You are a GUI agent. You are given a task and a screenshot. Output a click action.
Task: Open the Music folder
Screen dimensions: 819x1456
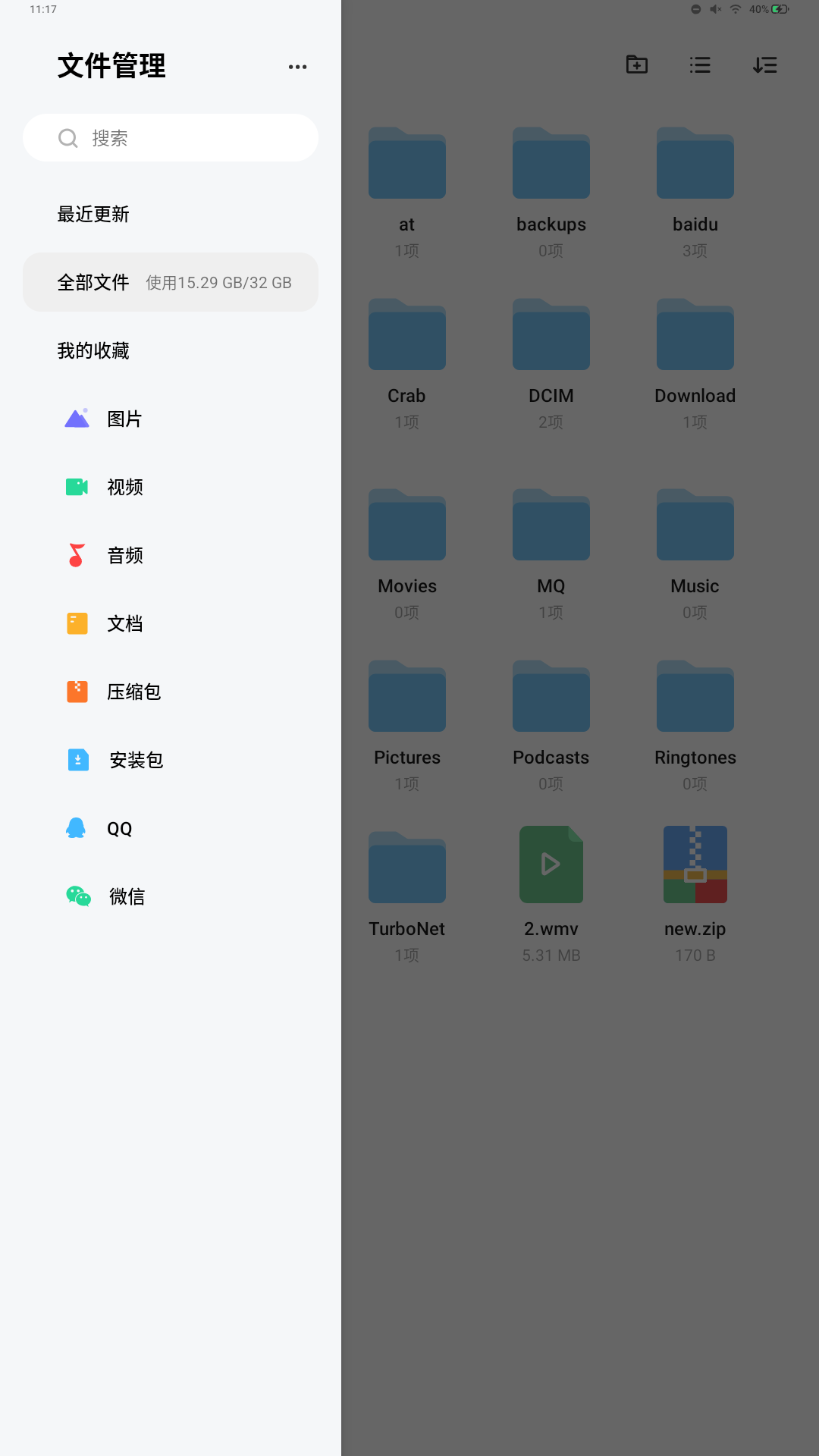click(695, 525)
